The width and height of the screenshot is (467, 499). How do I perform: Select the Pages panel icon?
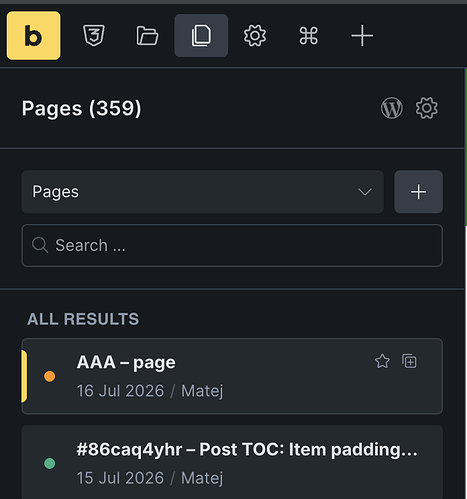(x=201, y=35)
